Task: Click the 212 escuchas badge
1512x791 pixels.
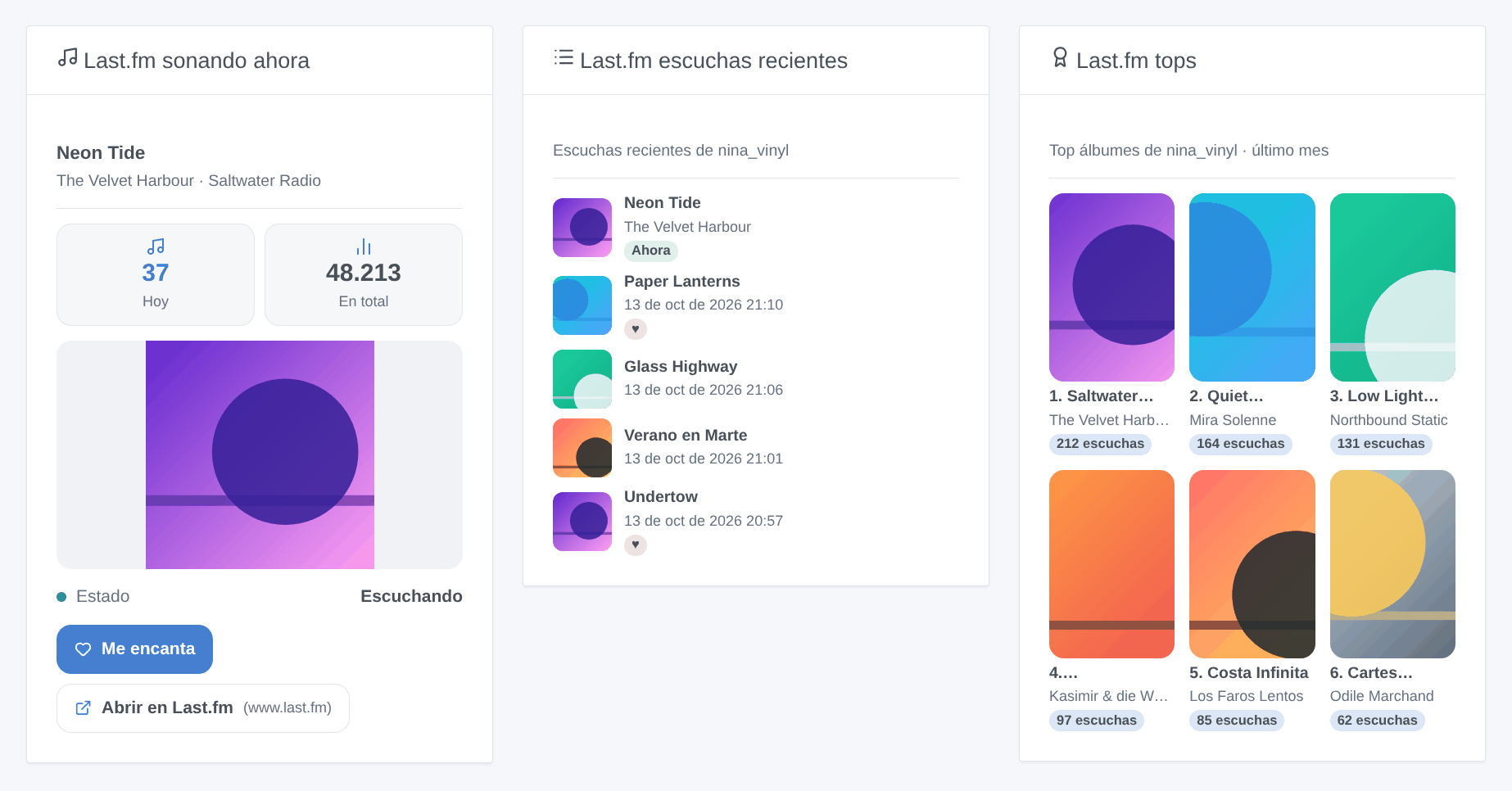Action: pos(1100,444)
